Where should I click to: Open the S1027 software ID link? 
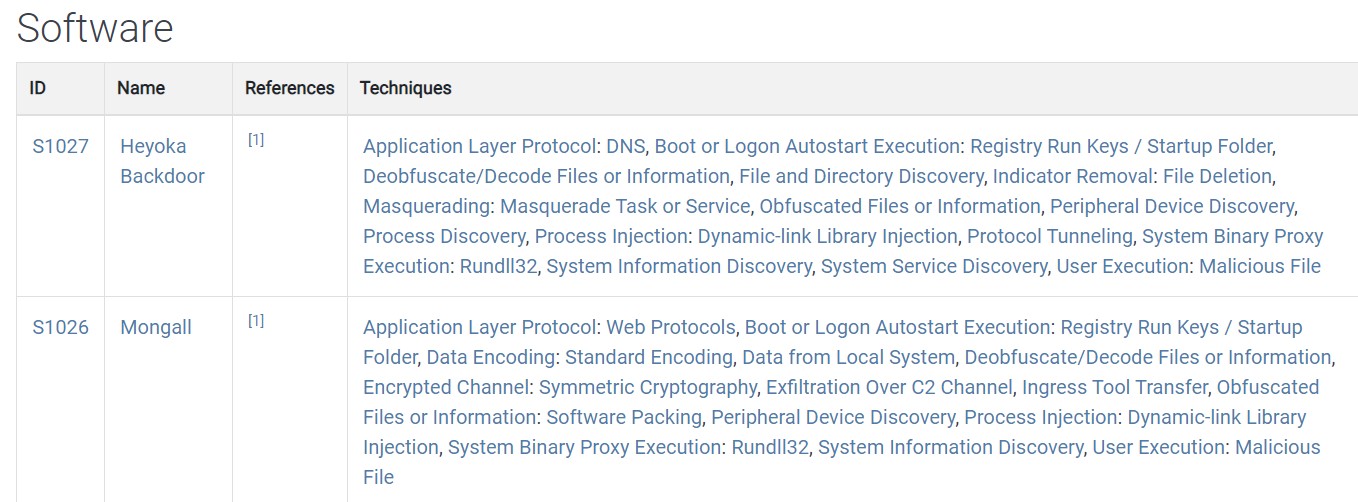60,146
